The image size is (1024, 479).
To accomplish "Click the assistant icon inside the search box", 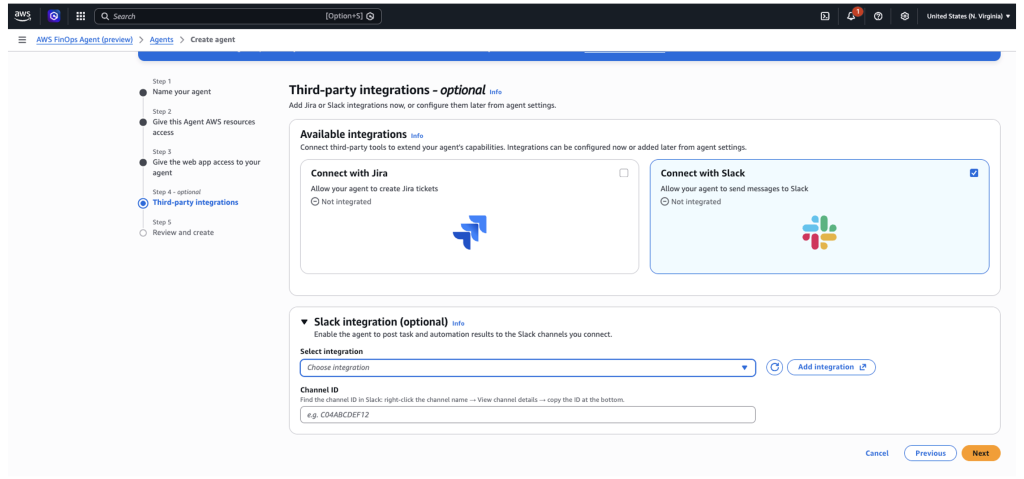I will click(370, 16).
